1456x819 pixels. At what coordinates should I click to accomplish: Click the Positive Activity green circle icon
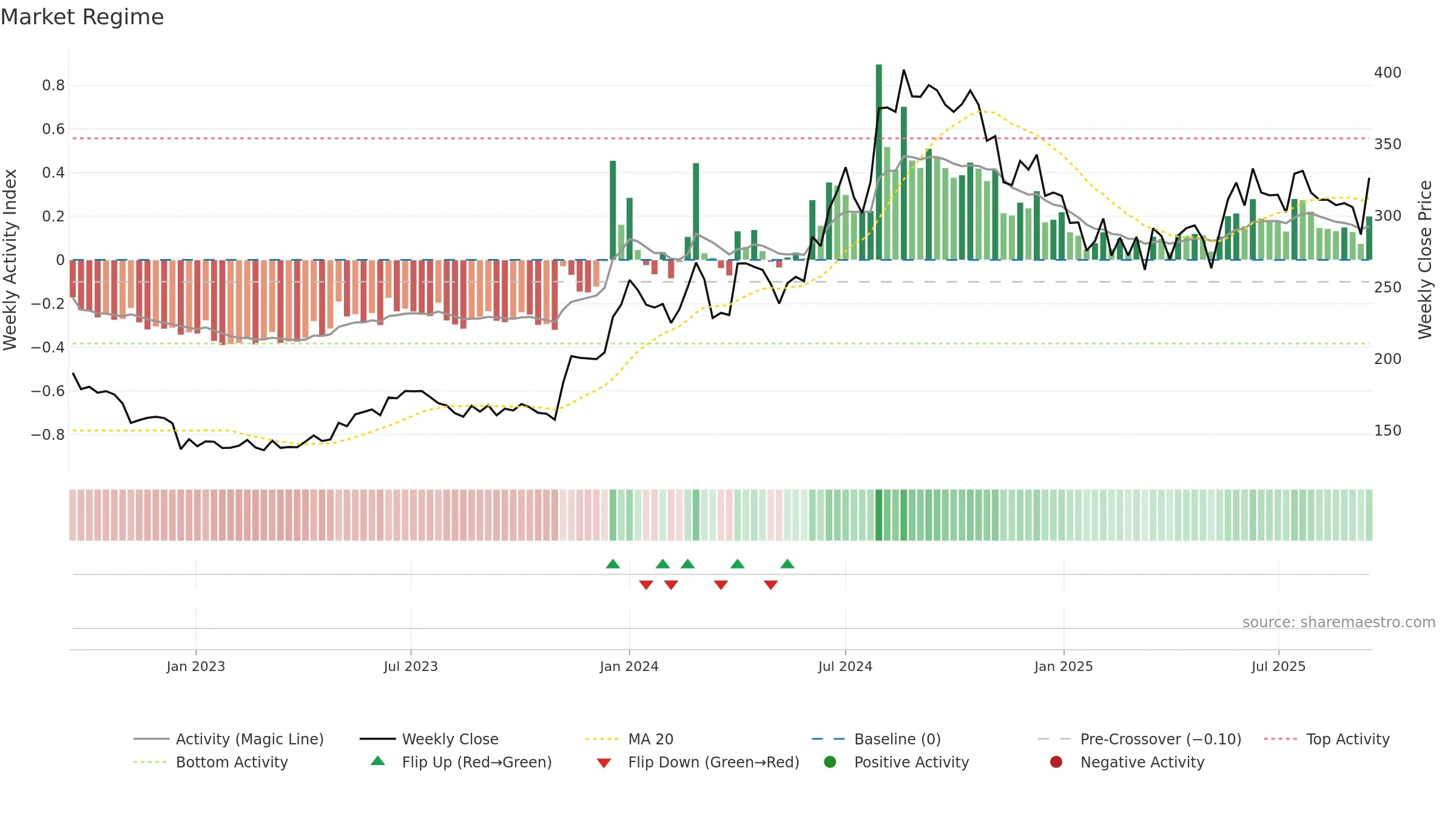pos(831,762)
